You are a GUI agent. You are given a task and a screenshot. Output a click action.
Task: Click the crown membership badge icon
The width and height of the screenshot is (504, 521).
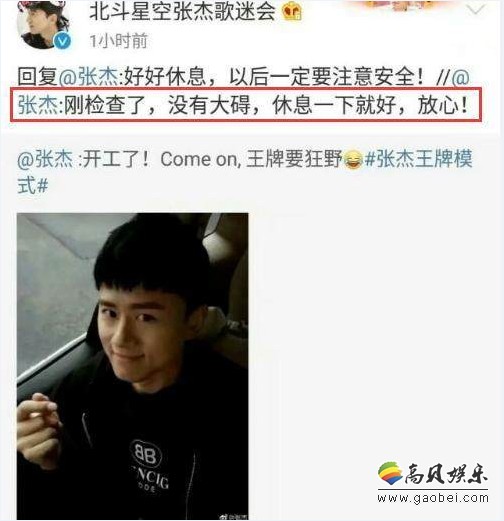(x=292, y=12)
